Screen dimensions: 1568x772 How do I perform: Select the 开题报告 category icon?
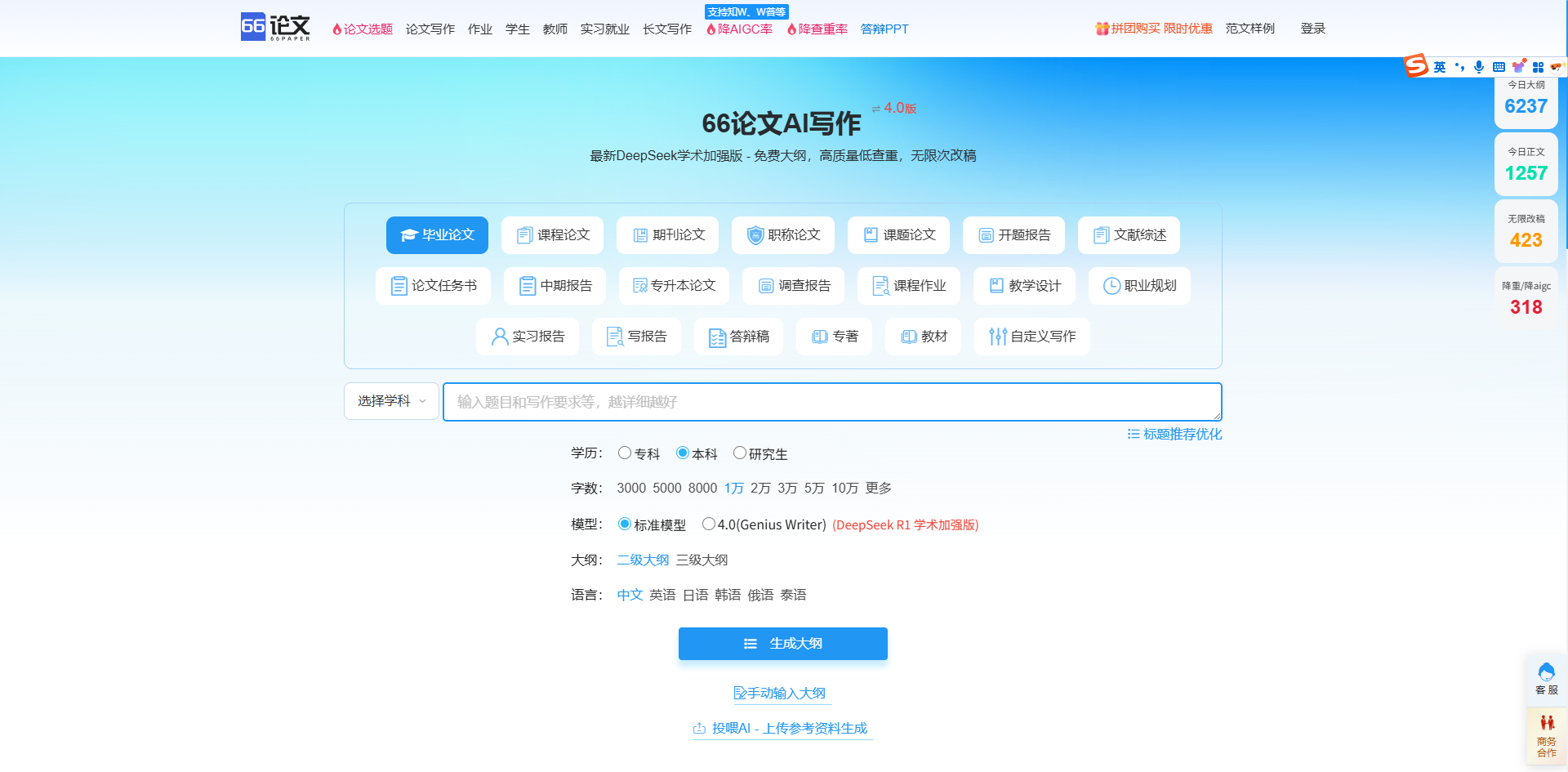coord(985,235)
